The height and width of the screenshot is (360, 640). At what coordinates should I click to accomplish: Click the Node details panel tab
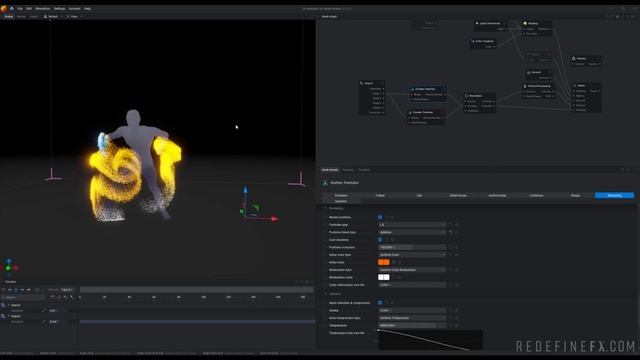330,170
